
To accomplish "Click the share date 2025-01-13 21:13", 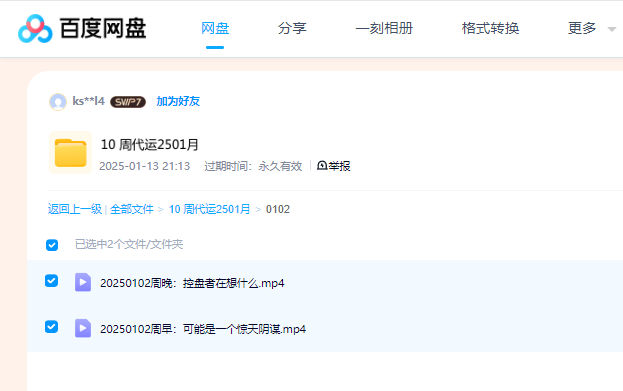I will 145,166.
